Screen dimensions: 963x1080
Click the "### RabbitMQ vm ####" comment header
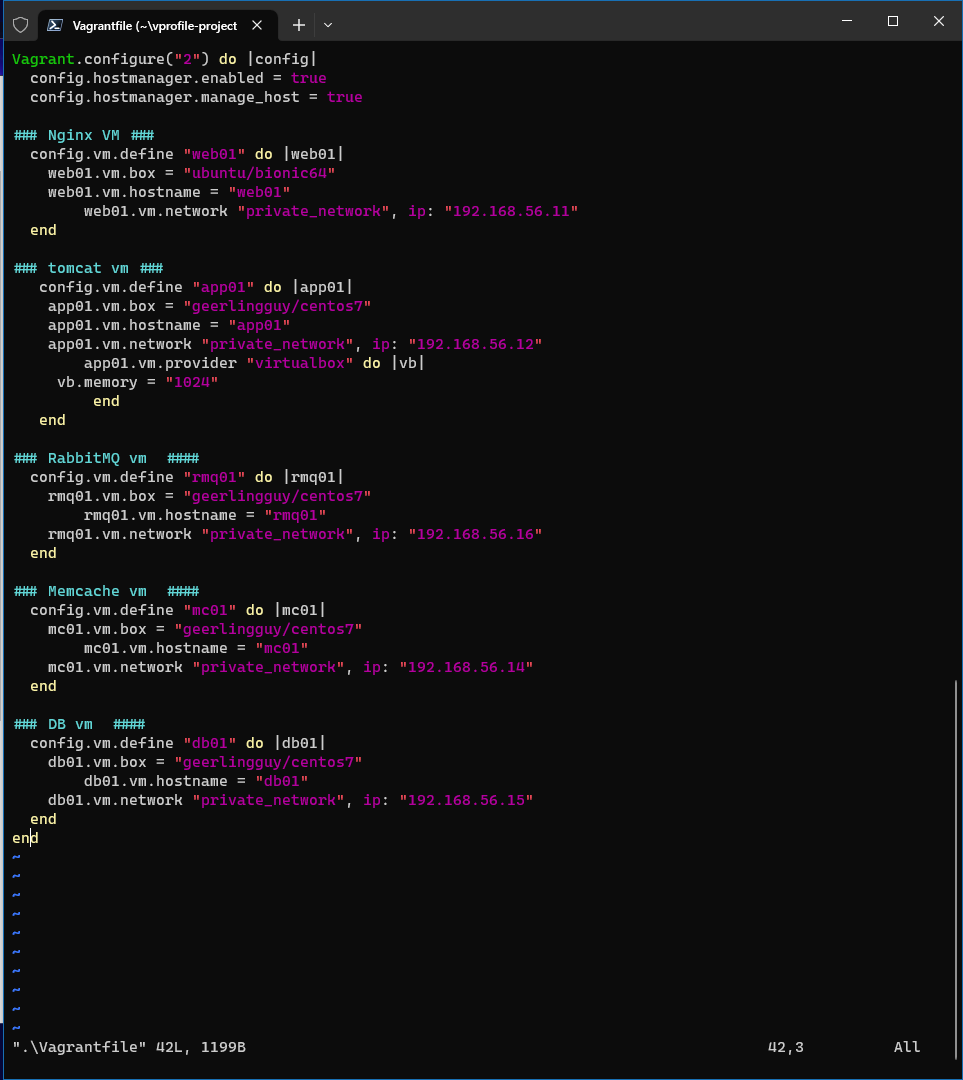(102, 457)
